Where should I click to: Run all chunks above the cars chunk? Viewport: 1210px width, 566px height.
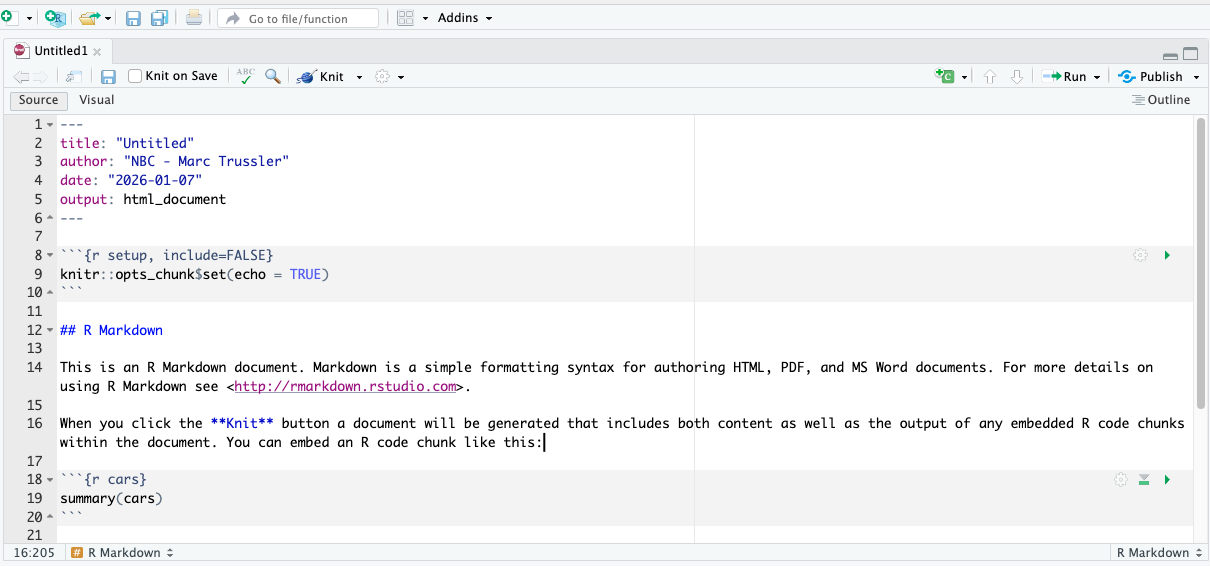coord(1144,480)
